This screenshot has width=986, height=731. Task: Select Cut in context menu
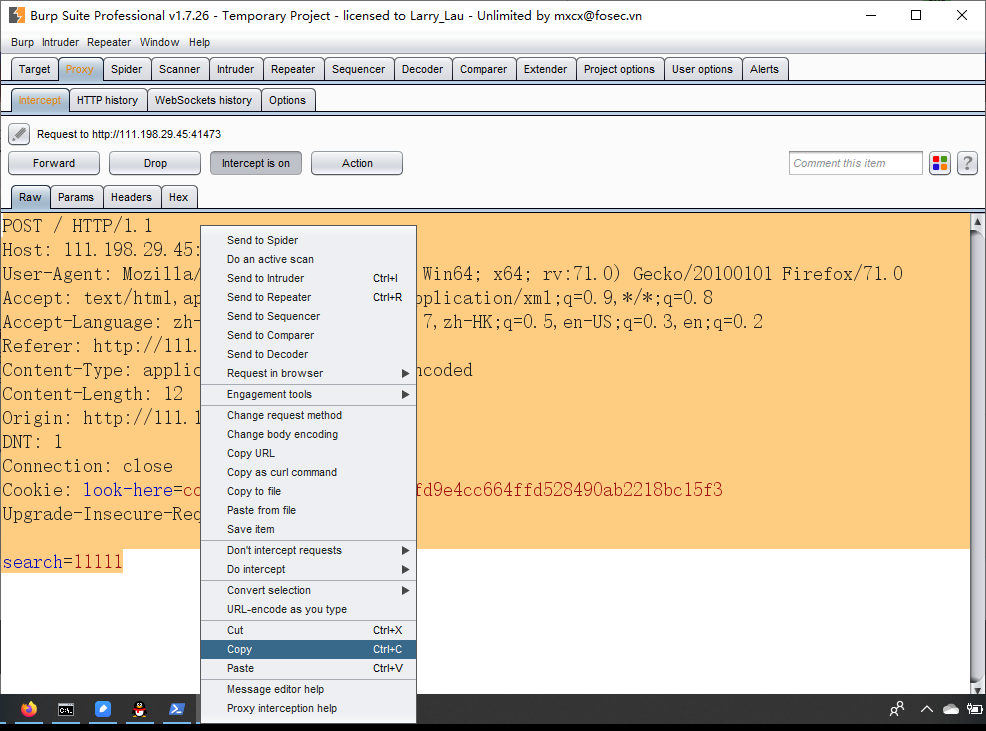(308, 630)
